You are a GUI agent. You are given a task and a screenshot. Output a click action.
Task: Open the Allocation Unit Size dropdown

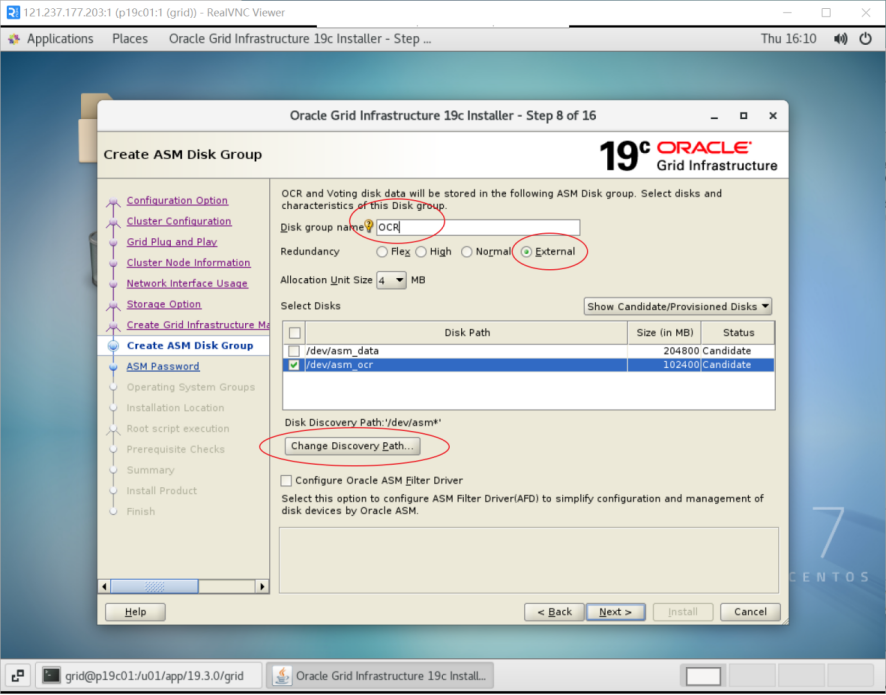pyautogui.click(x=391, y=280)
